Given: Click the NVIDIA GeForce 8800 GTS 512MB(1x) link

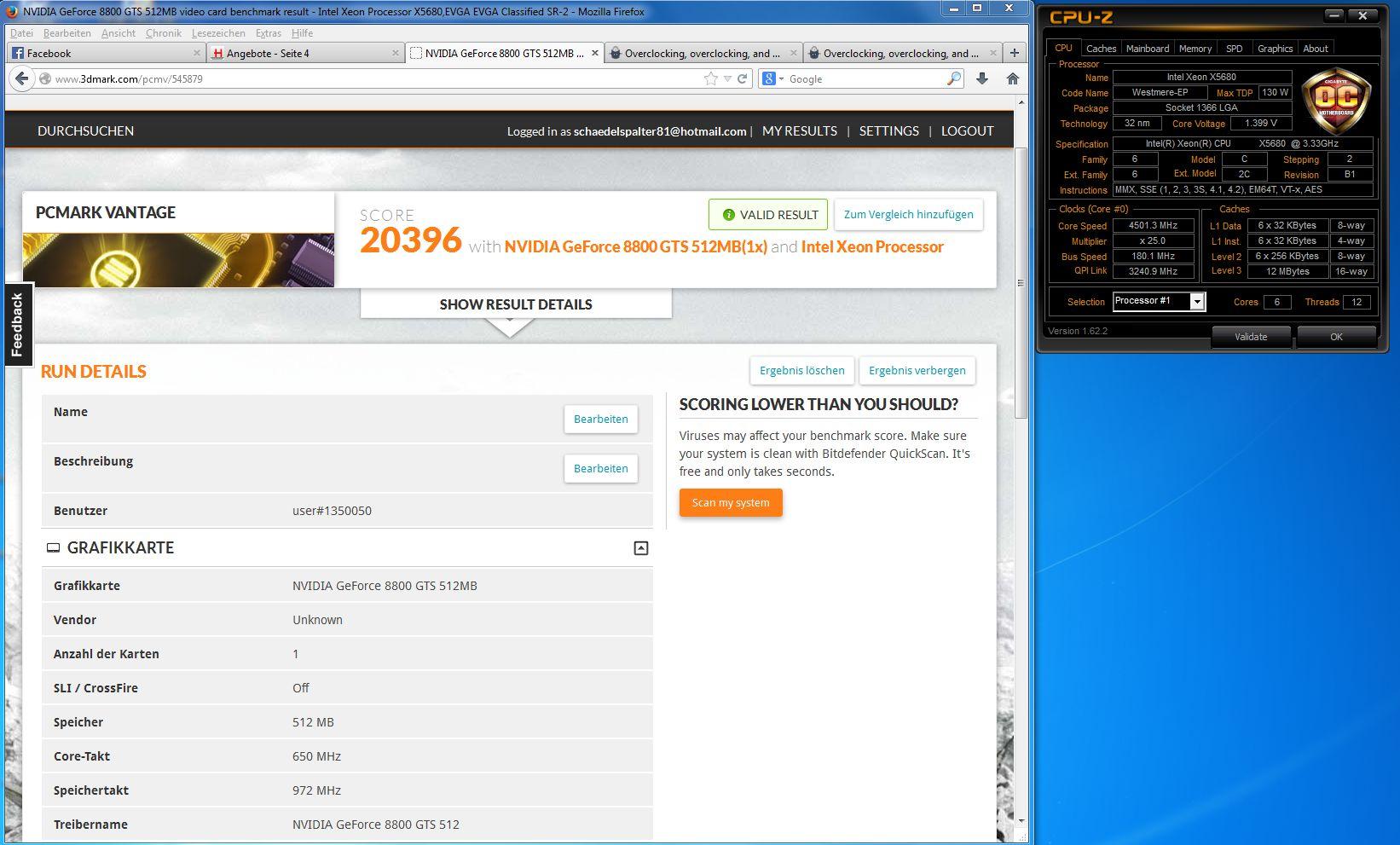Looking at the screenshot, I should click(635, 246).
